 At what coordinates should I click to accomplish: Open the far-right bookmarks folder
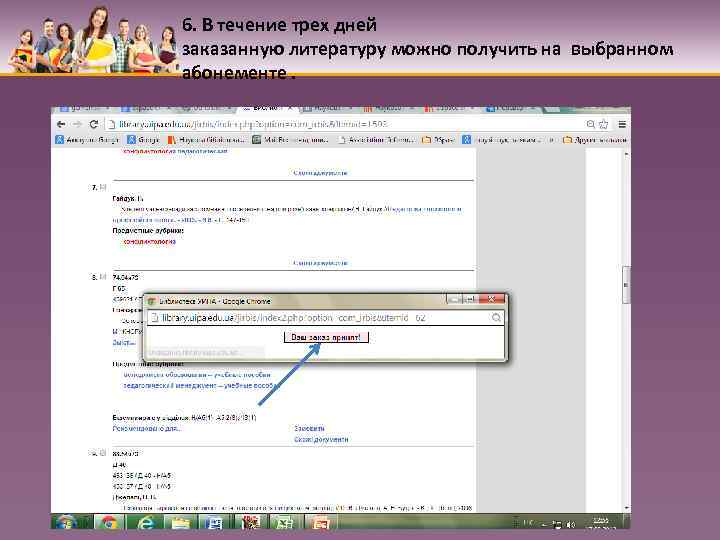(594, 140)
